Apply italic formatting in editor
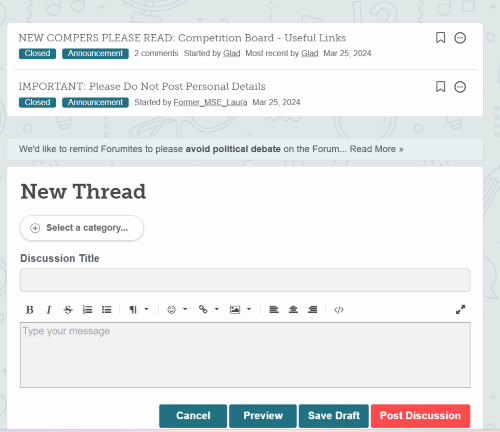 coord(49,310)
